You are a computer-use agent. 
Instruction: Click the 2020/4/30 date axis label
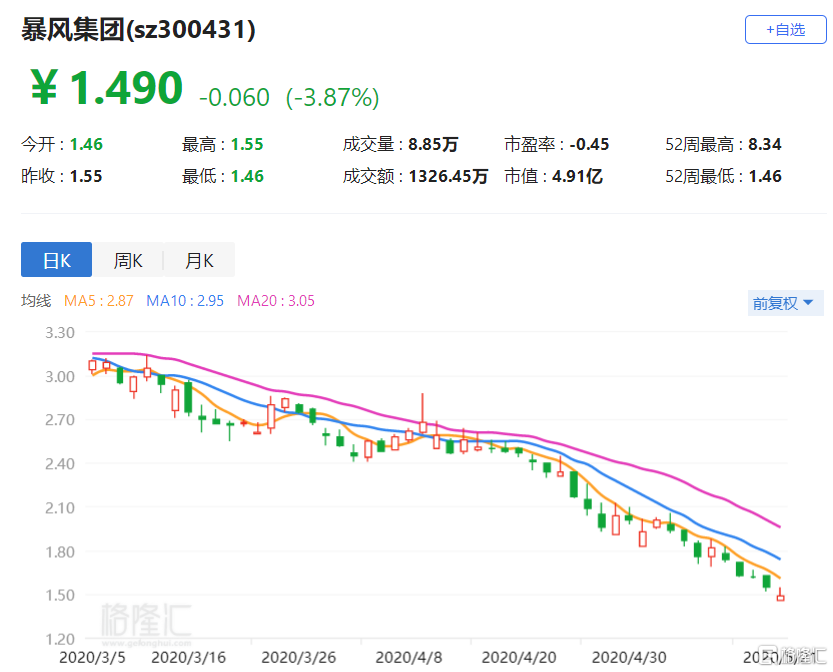[629, 658]
